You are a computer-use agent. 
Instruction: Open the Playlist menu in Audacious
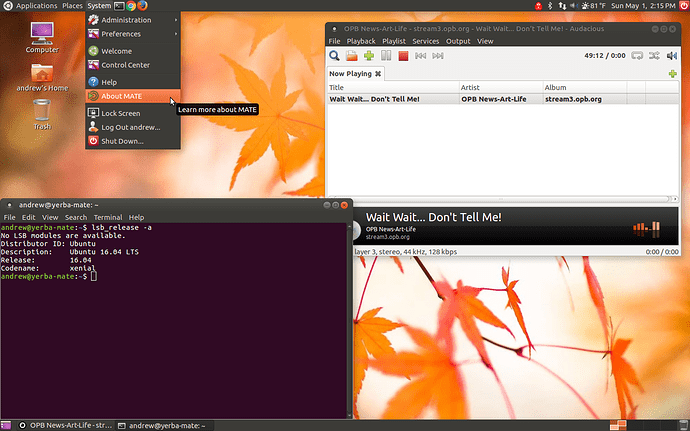(394, 41)
